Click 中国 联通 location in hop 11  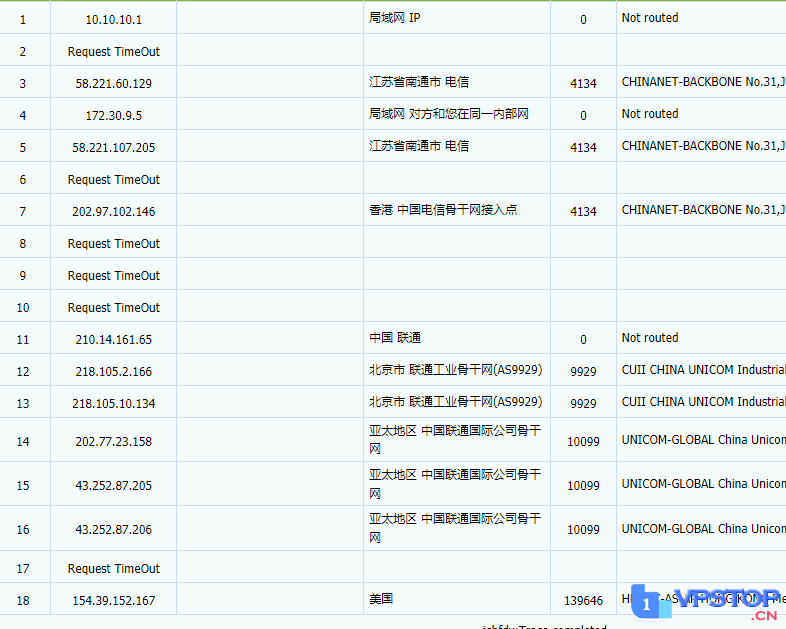point(395,338)
